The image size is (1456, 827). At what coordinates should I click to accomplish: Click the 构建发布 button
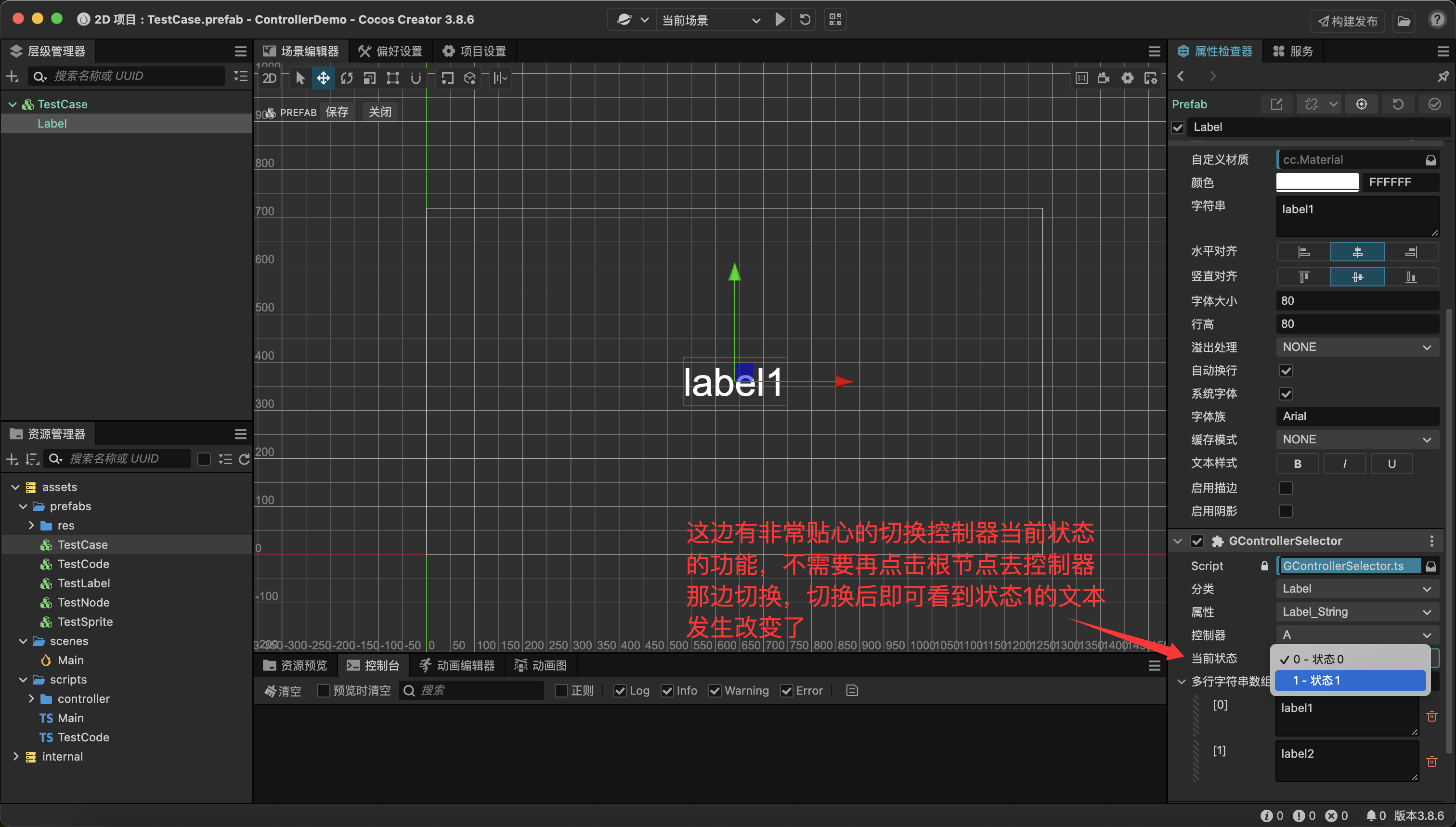coord(1348,21)
